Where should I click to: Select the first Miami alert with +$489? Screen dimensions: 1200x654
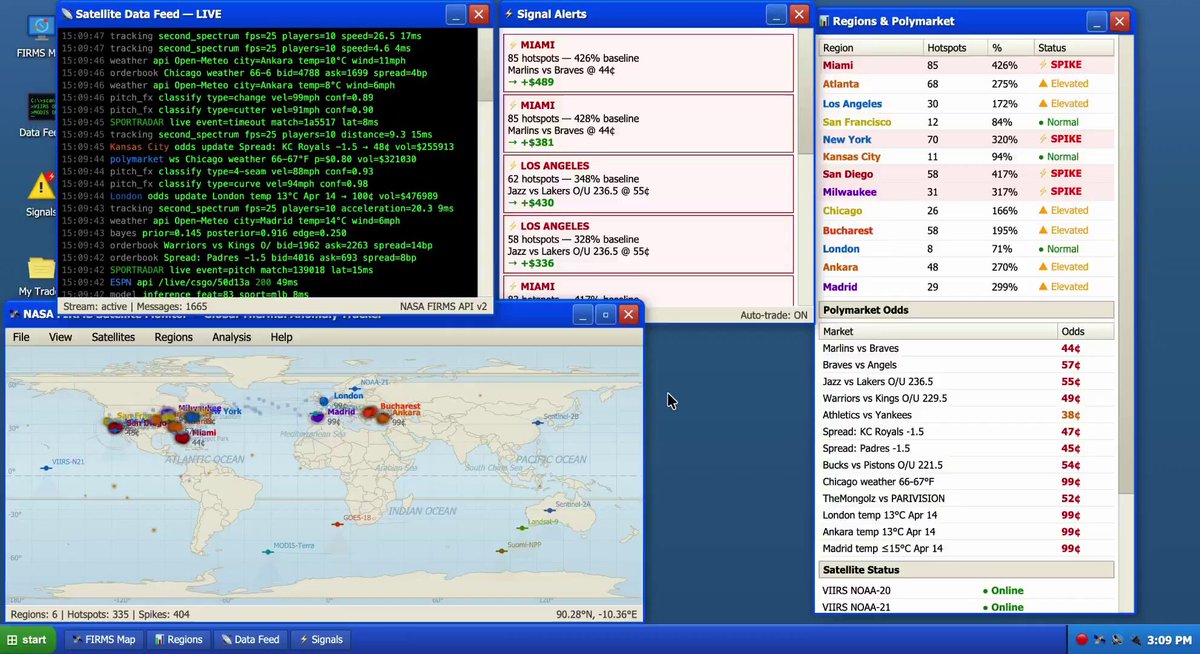point(649,64)
